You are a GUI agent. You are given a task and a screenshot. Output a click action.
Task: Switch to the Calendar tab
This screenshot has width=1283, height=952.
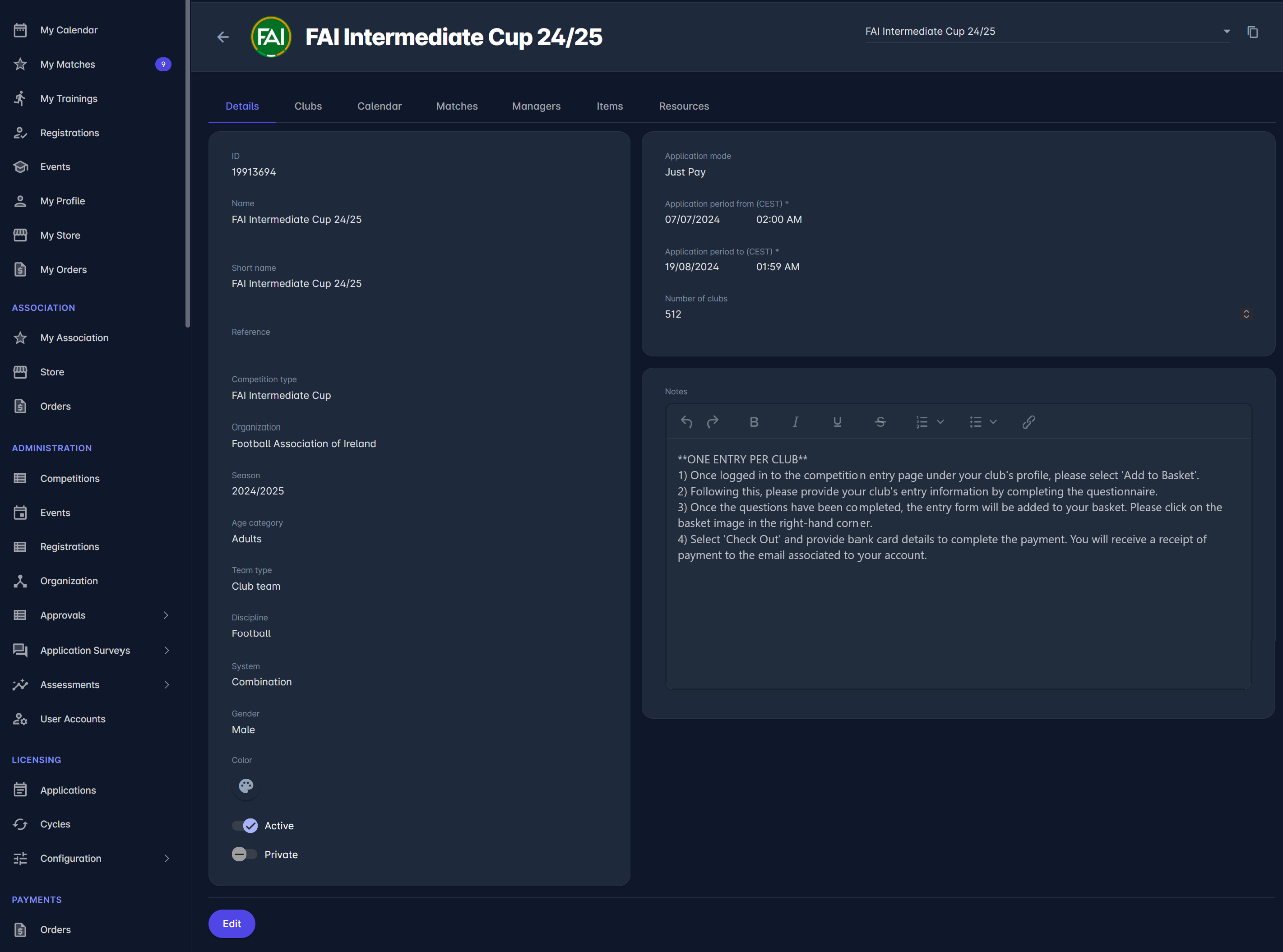point(379,106)
